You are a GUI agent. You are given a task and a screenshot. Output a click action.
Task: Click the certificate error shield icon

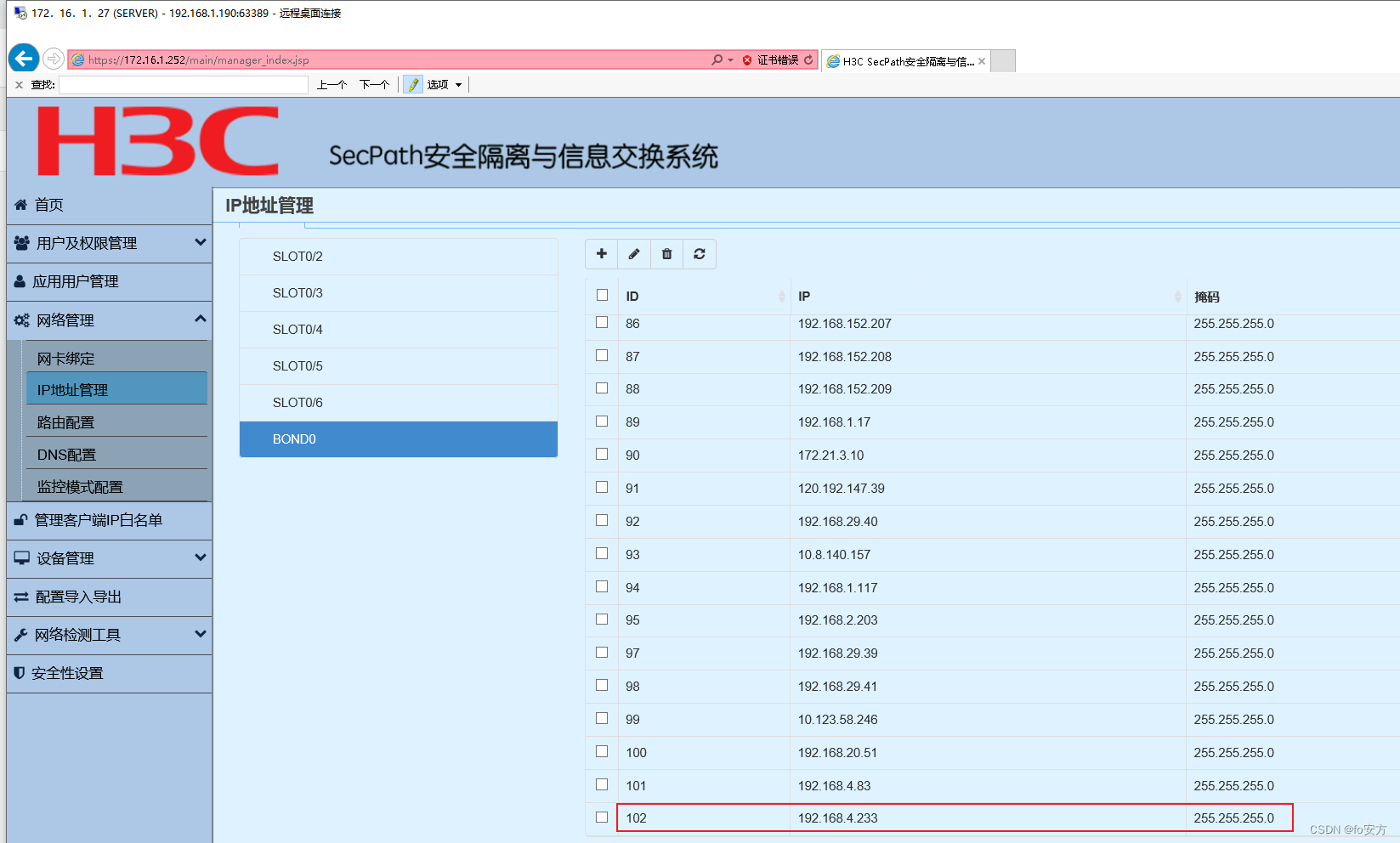click(747, 60)
